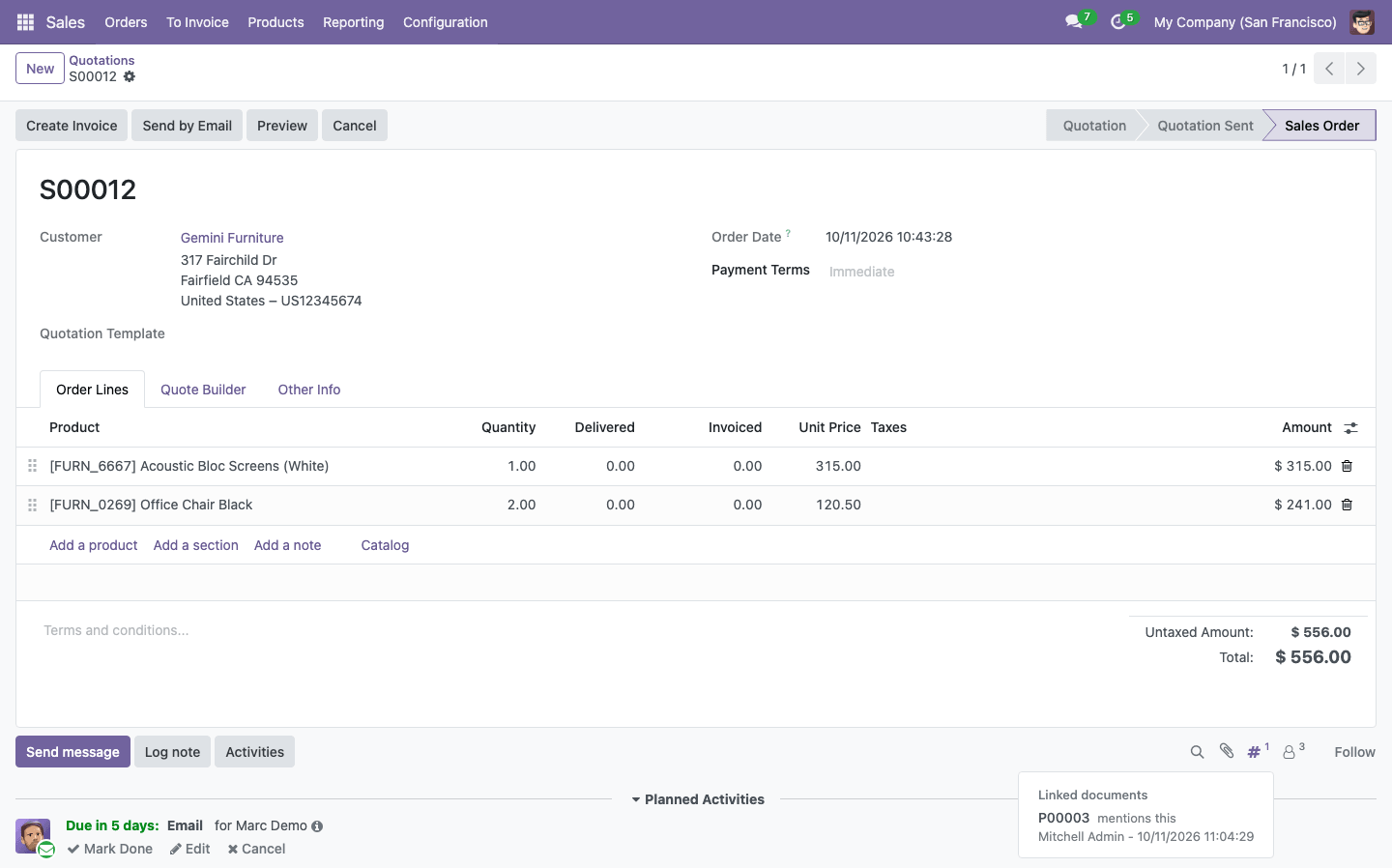Viewport: 1392px width, 868px height.
Task: Click the Follow button
Action: (x=1354, y=752)
